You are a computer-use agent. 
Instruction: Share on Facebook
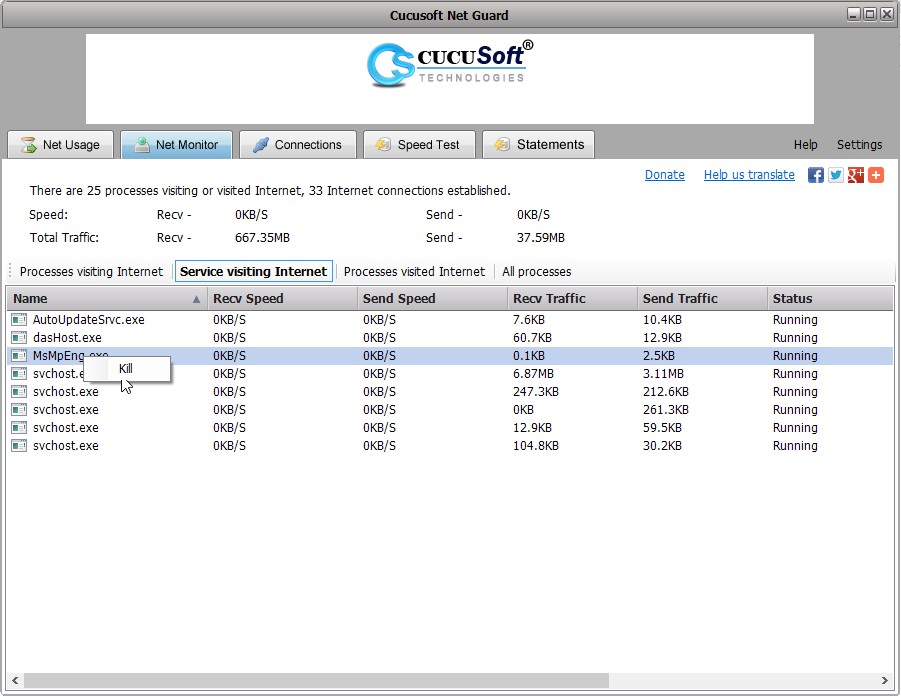(x=816, y=175)
